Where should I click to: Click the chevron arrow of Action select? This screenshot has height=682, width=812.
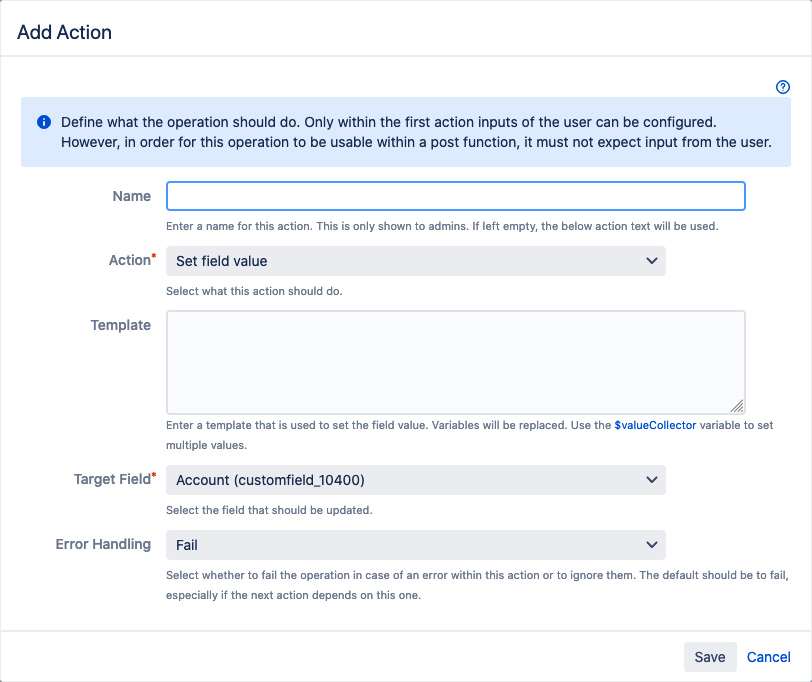652,260
